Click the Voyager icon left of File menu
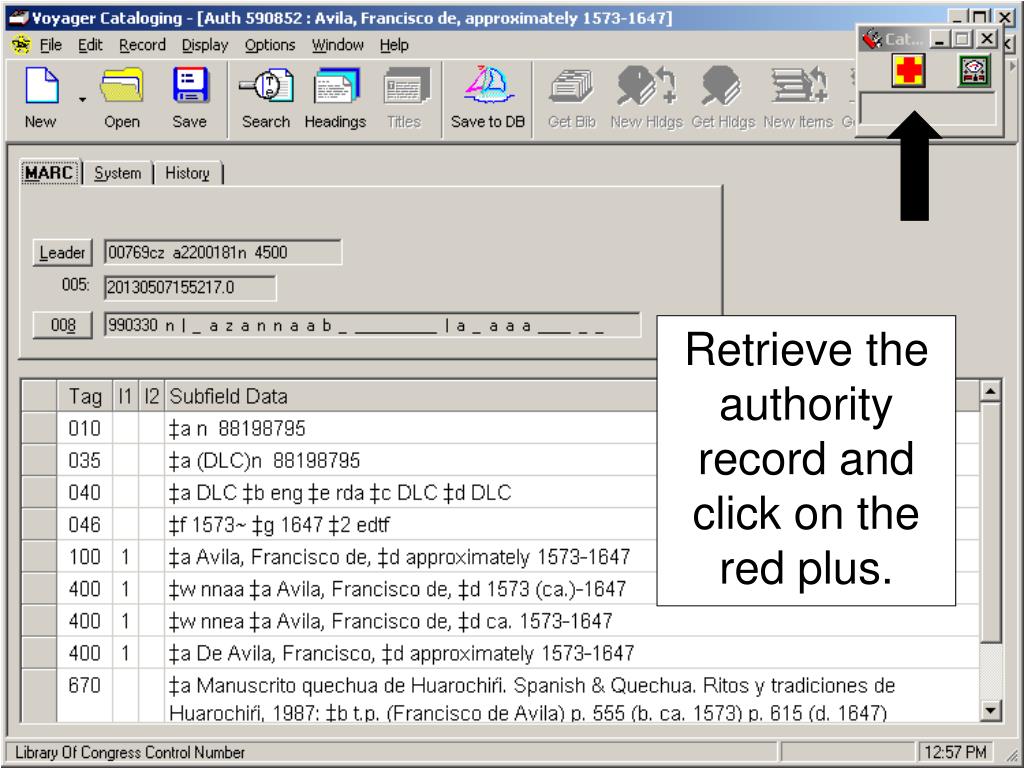The width and height of the screenshot is (1024, 768). (x=21, y=45)
